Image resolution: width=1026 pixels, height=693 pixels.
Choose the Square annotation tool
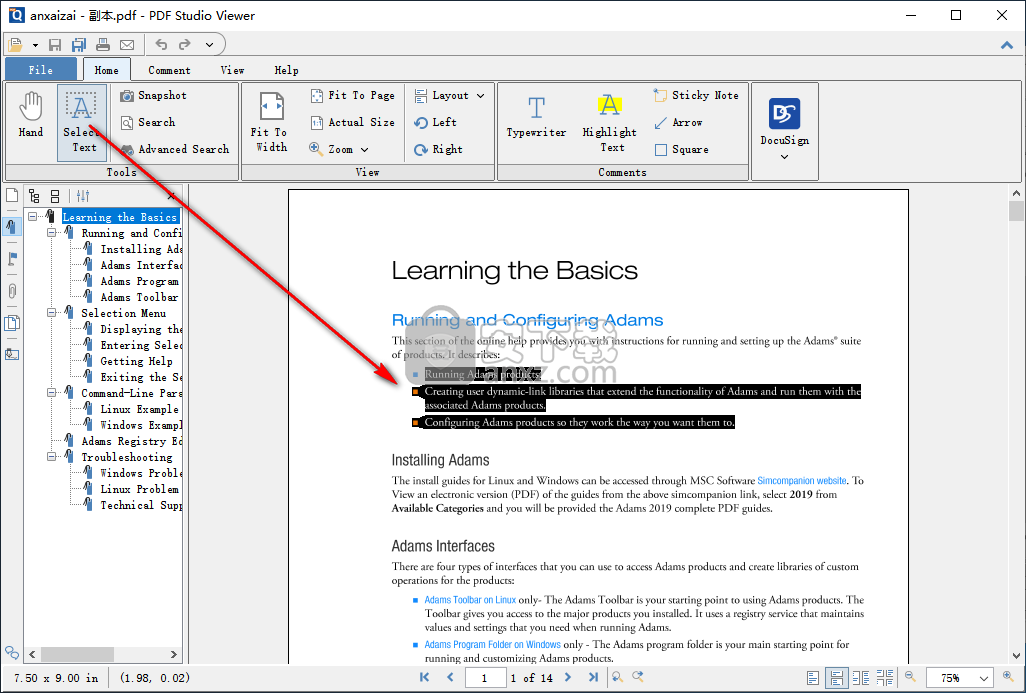click(681, 149)
